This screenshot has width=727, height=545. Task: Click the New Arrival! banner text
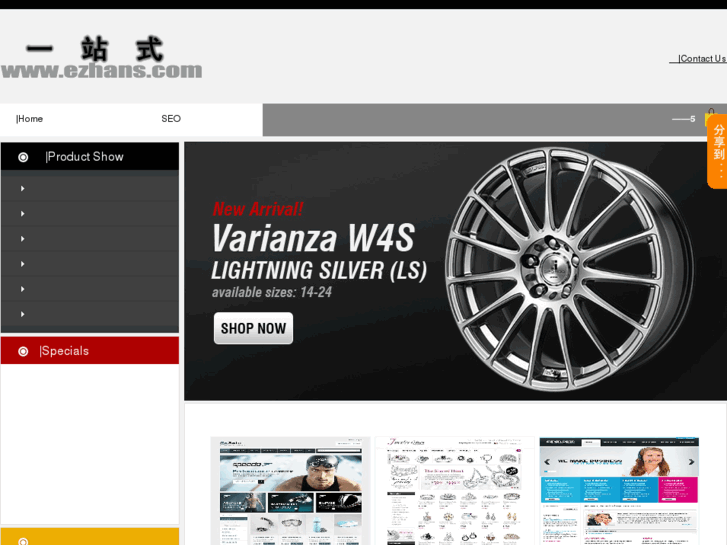tap(258, 209)
